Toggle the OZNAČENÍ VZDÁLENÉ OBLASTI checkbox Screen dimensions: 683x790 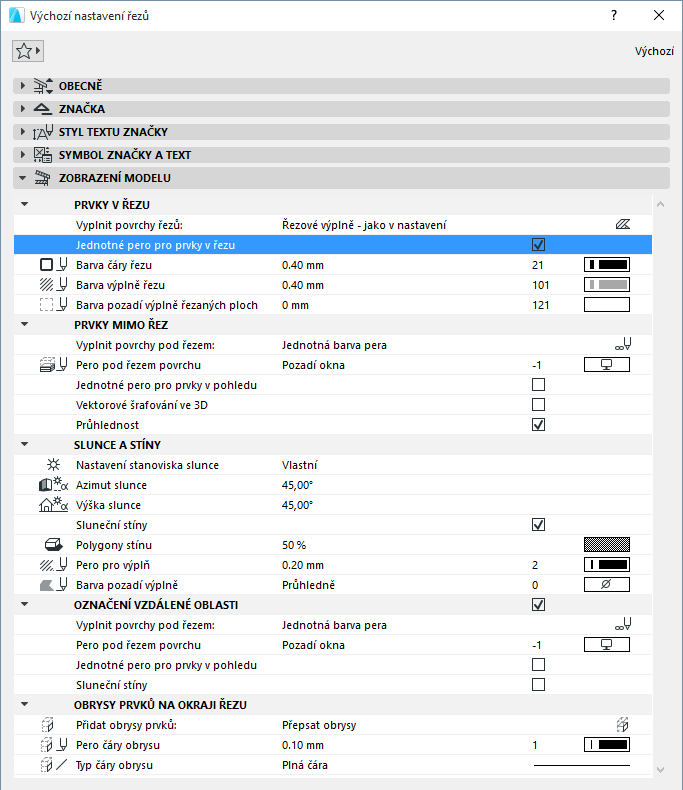tap(538, 605)
